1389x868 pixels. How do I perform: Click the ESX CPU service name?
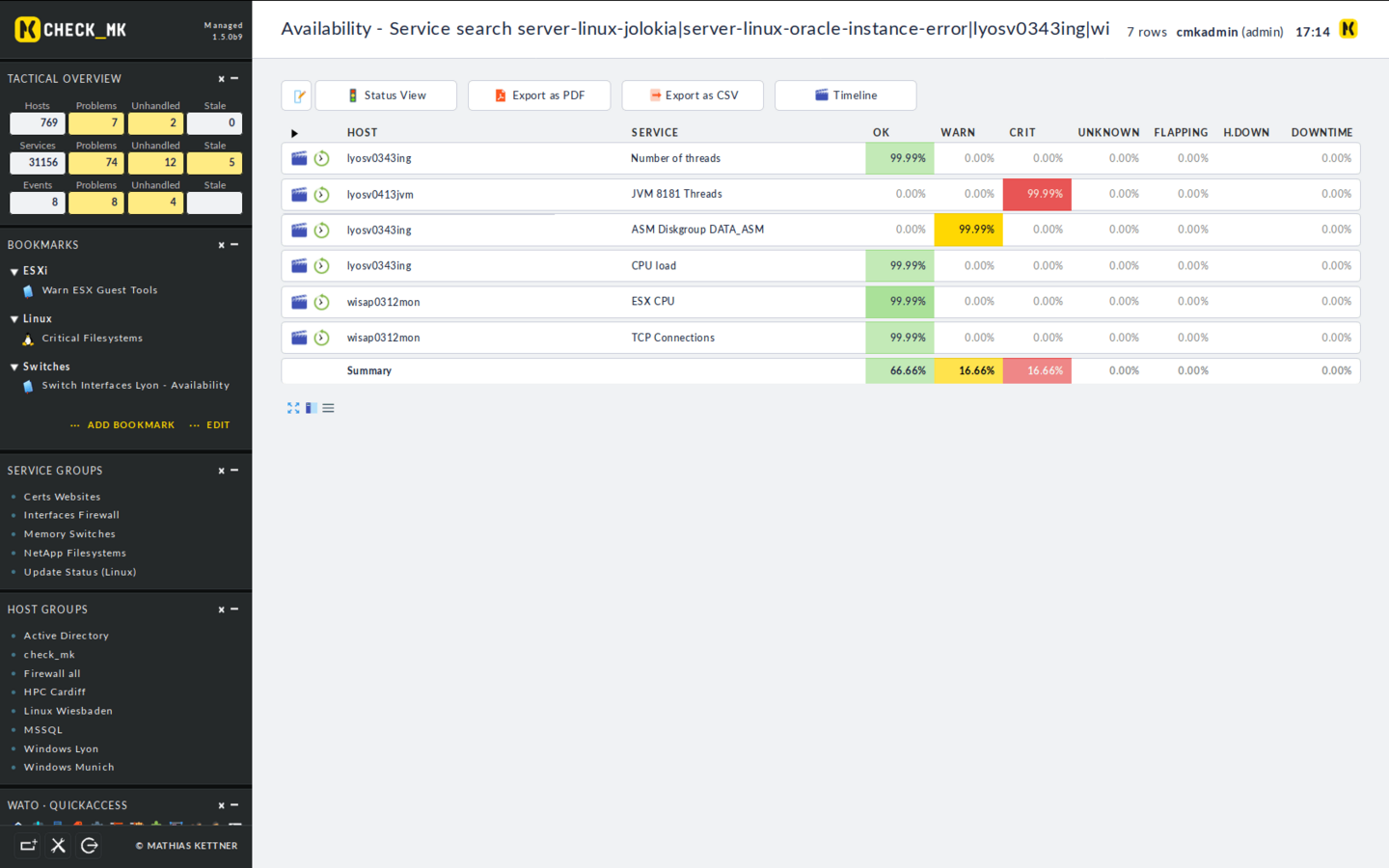[653, 302]
